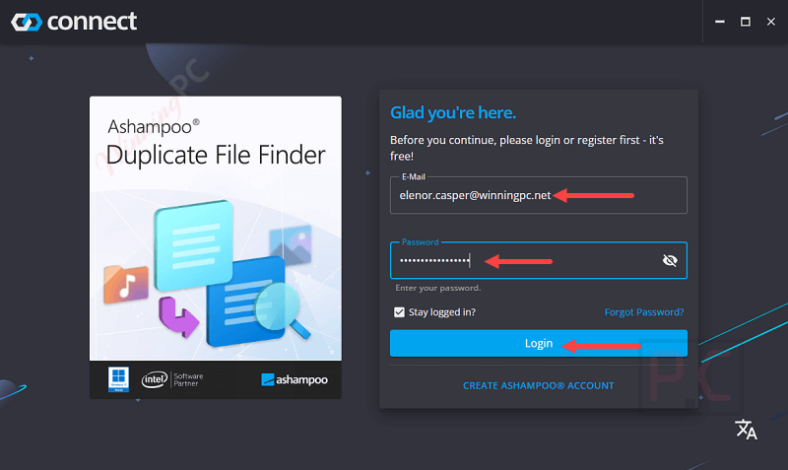Click the Login button
Viewport: 788px width, 470px height.
tap(538, 343)
